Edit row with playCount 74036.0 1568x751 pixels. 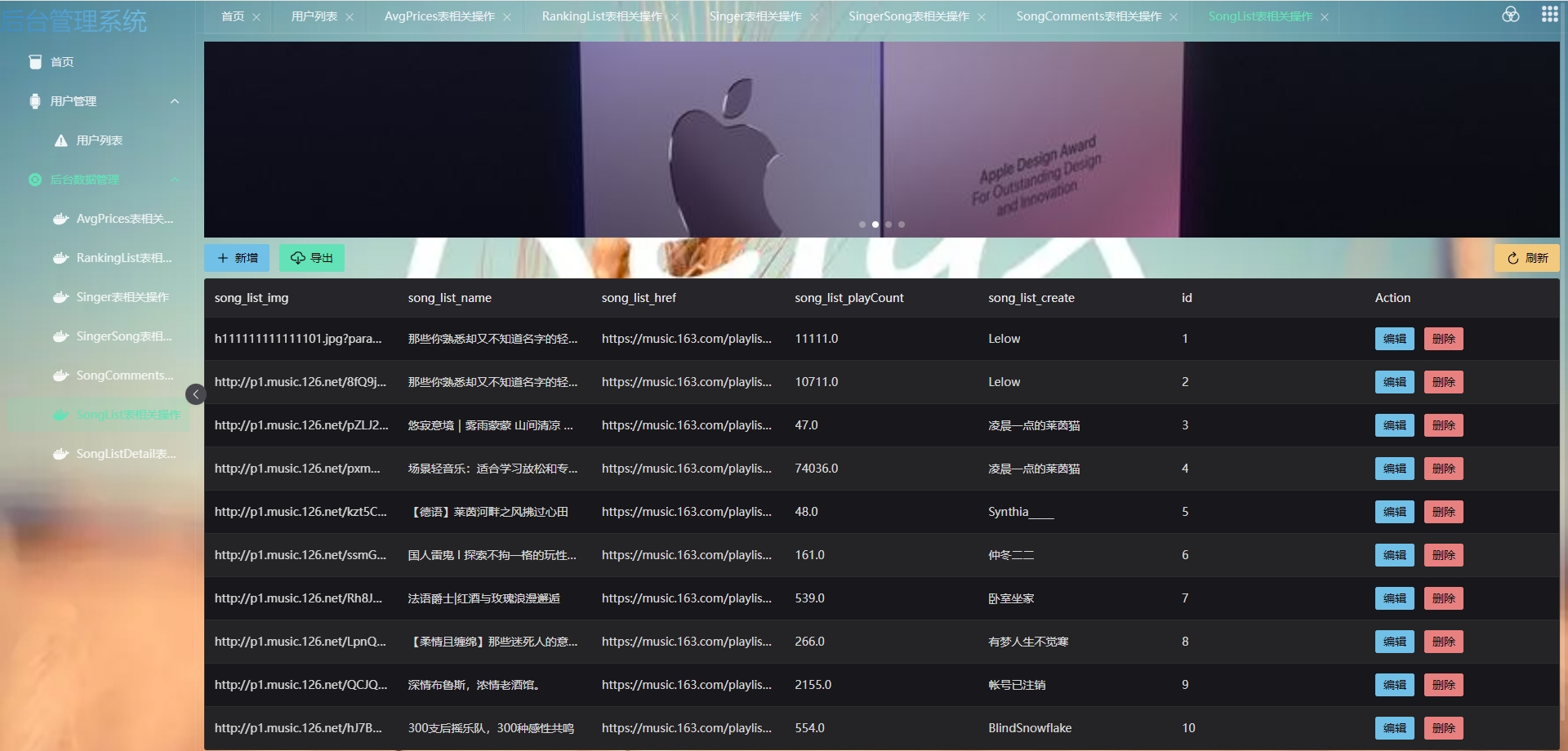coord(1395,469)
